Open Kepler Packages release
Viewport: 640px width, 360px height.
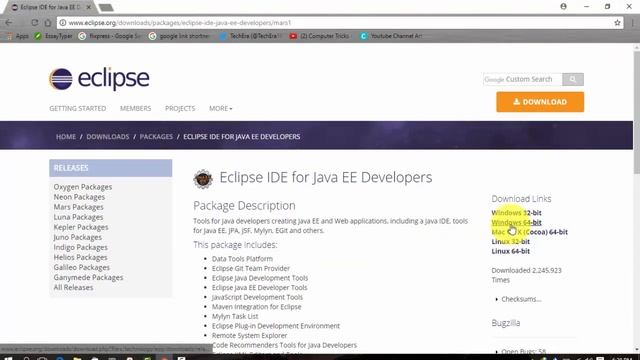[81, 227]
